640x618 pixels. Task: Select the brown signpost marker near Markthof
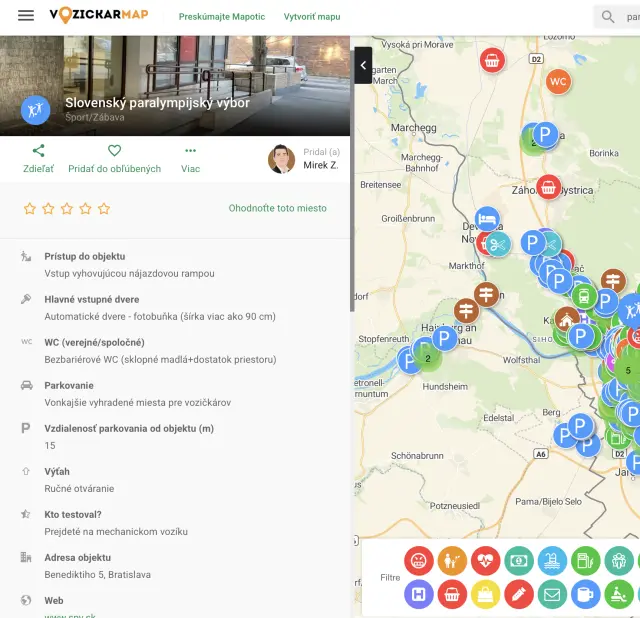[487, 294]
